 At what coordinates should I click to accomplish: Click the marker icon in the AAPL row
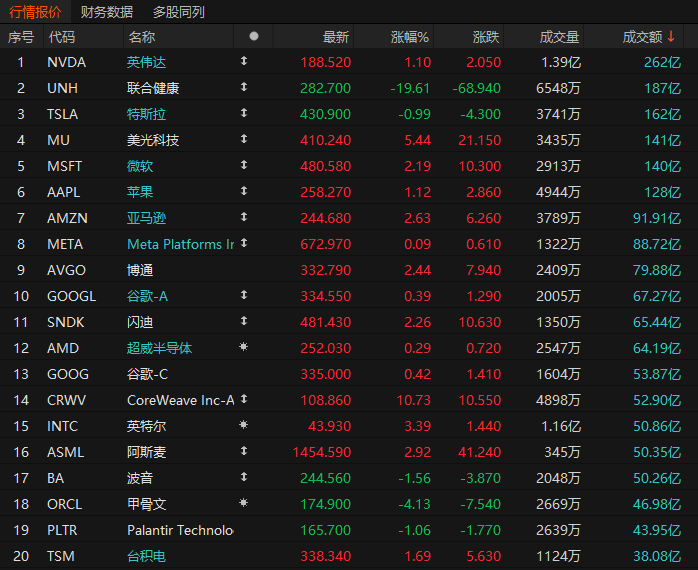(x=244, y=191)
